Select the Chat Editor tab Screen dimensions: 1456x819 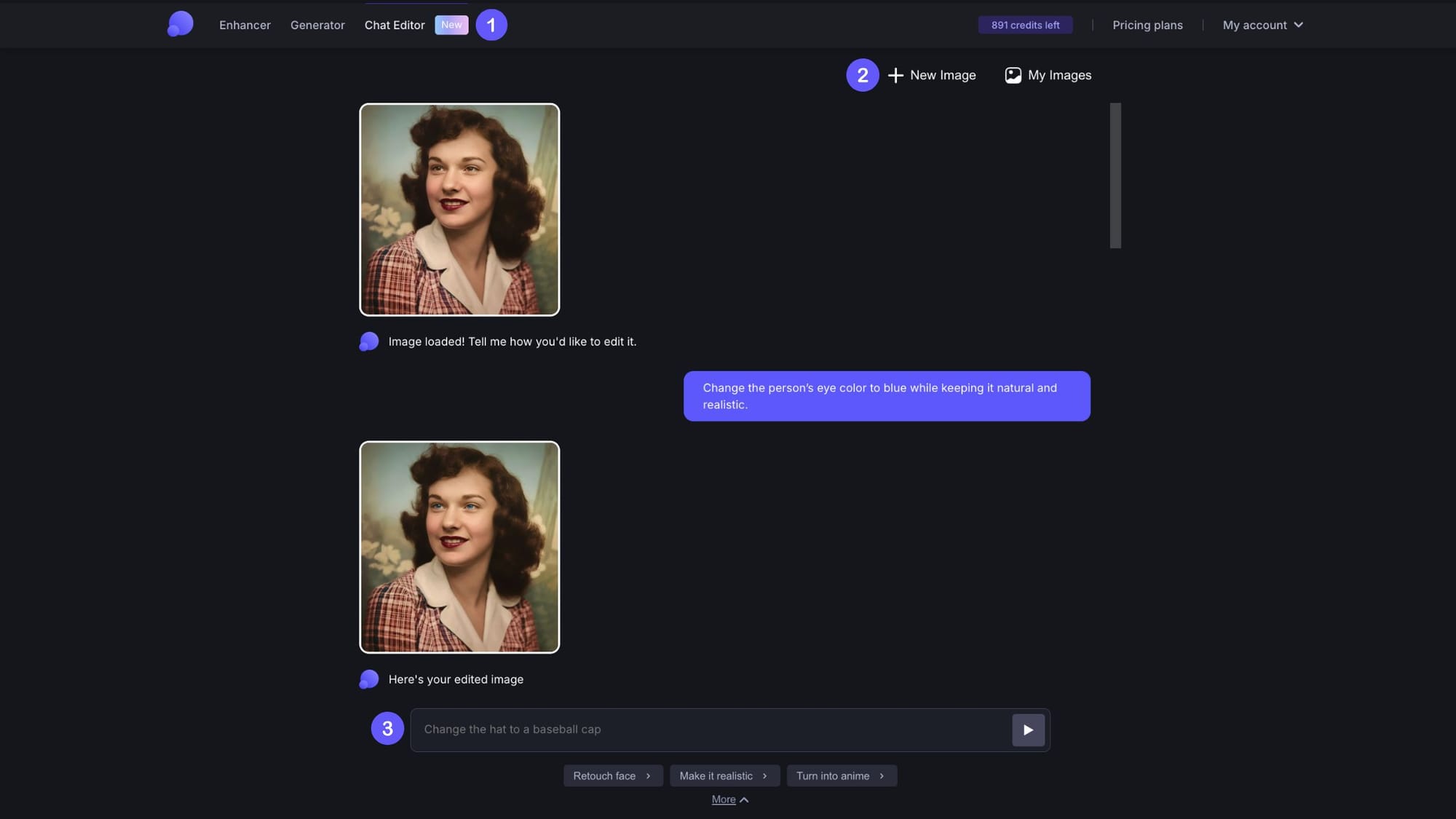pyautogui.click(x=395, y=25)
